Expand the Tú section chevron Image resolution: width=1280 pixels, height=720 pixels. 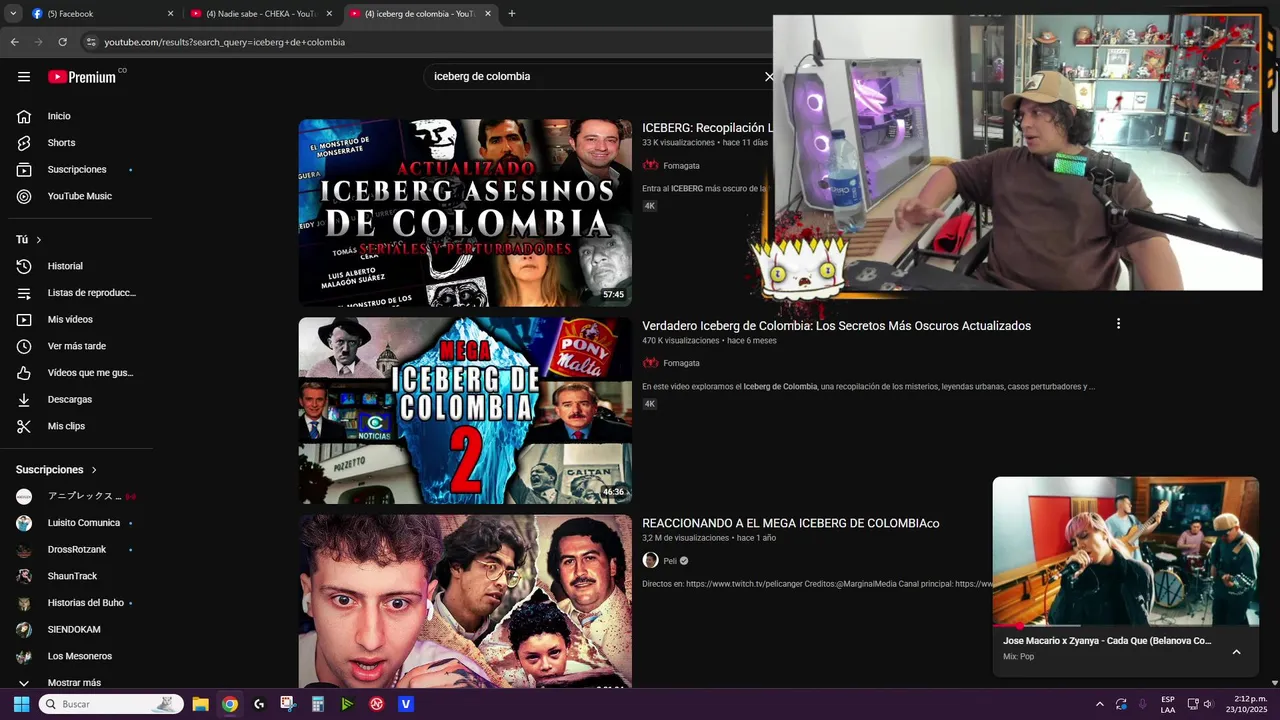[x=39, y=240]
